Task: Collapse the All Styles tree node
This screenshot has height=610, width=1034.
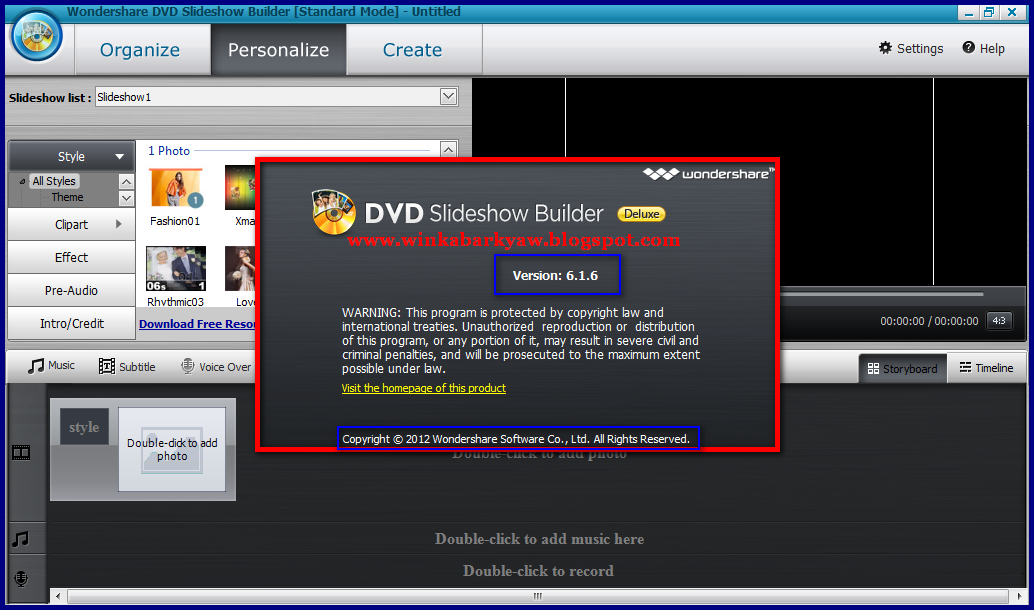Action: [22, 181]
